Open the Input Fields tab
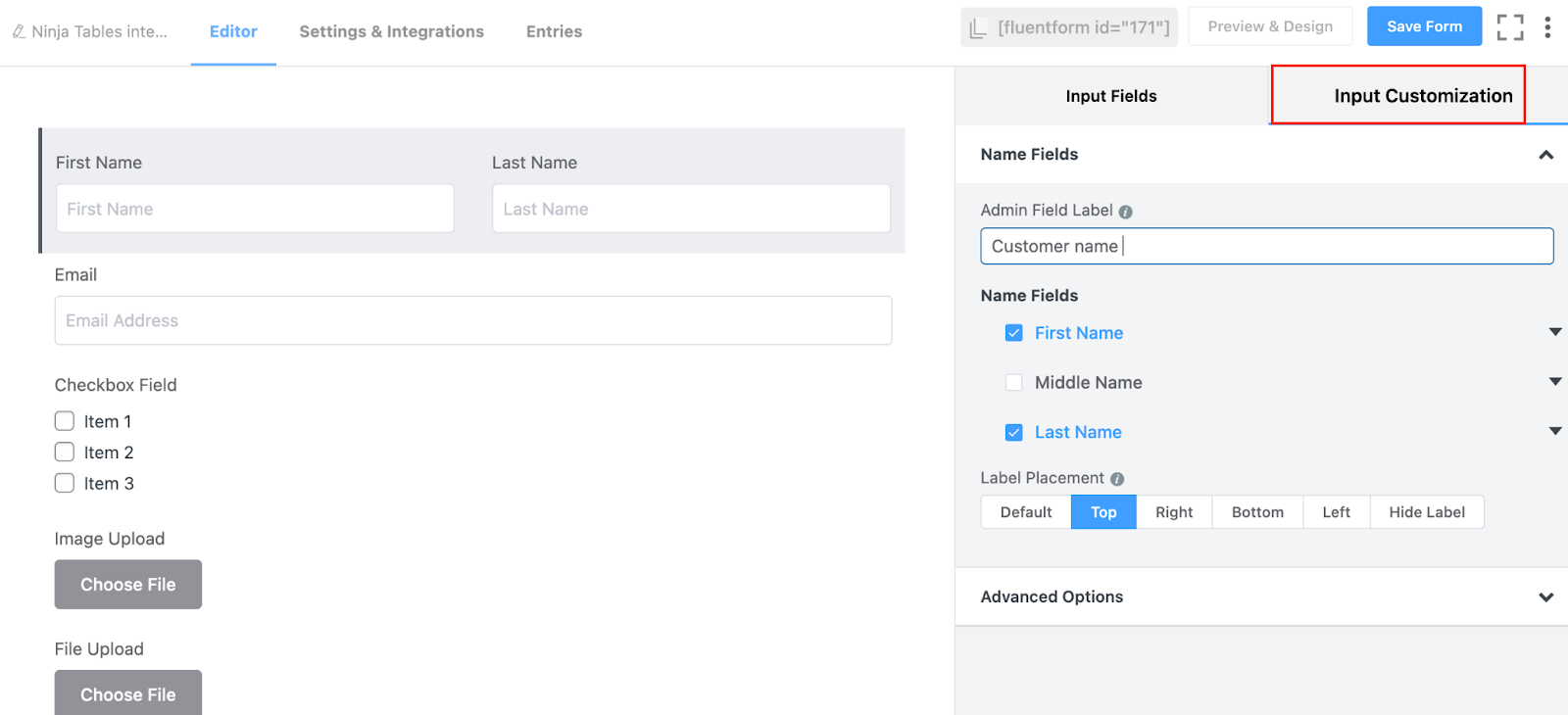 point(1111,96)
